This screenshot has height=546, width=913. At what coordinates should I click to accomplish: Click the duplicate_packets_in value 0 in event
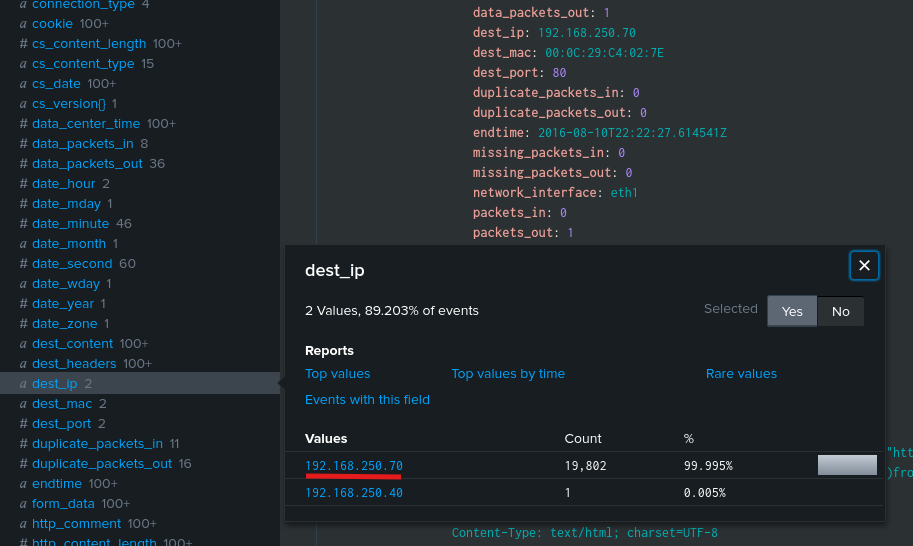(636, 93)
